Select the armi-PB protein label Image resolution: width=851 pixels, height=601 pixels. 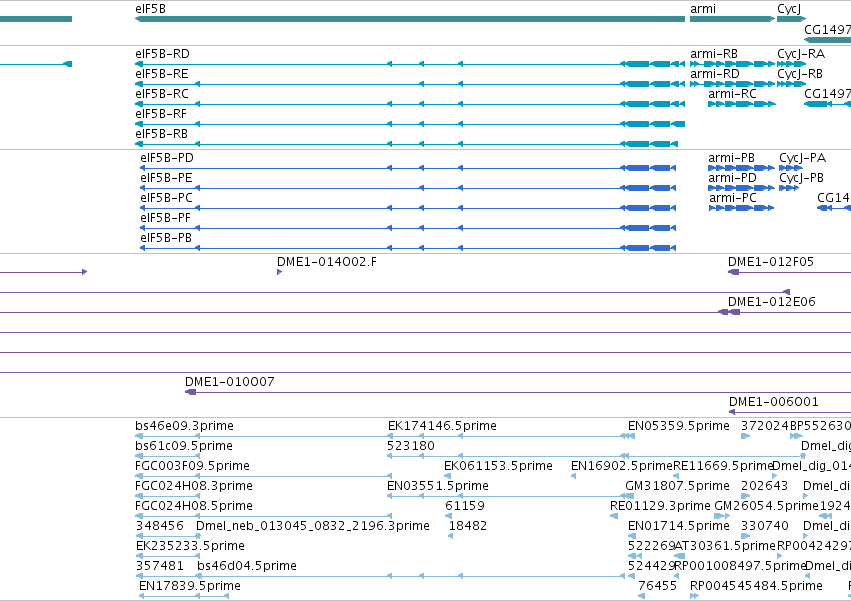[731, 158]
